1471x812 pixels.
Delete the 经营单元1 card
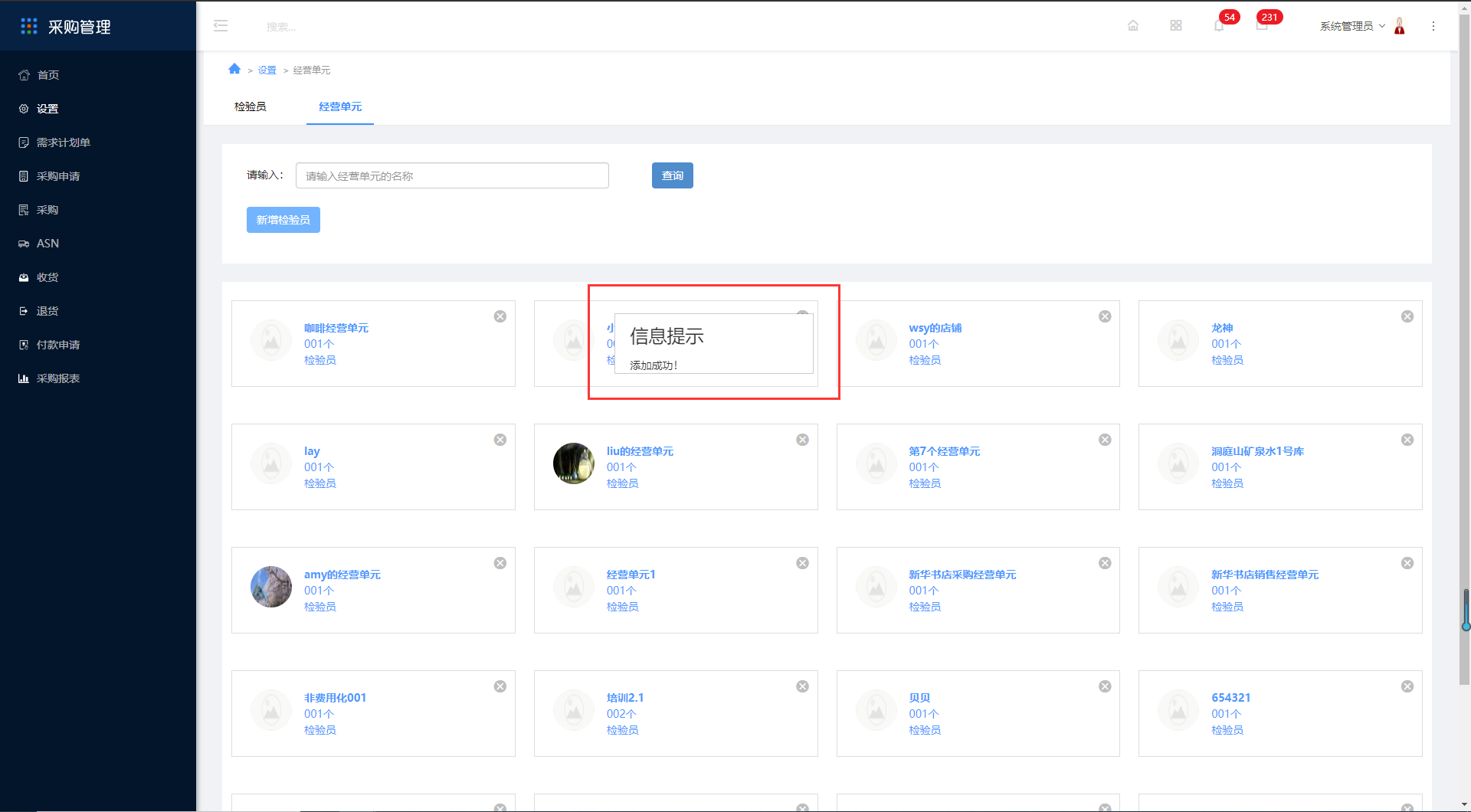click(802, 563)
